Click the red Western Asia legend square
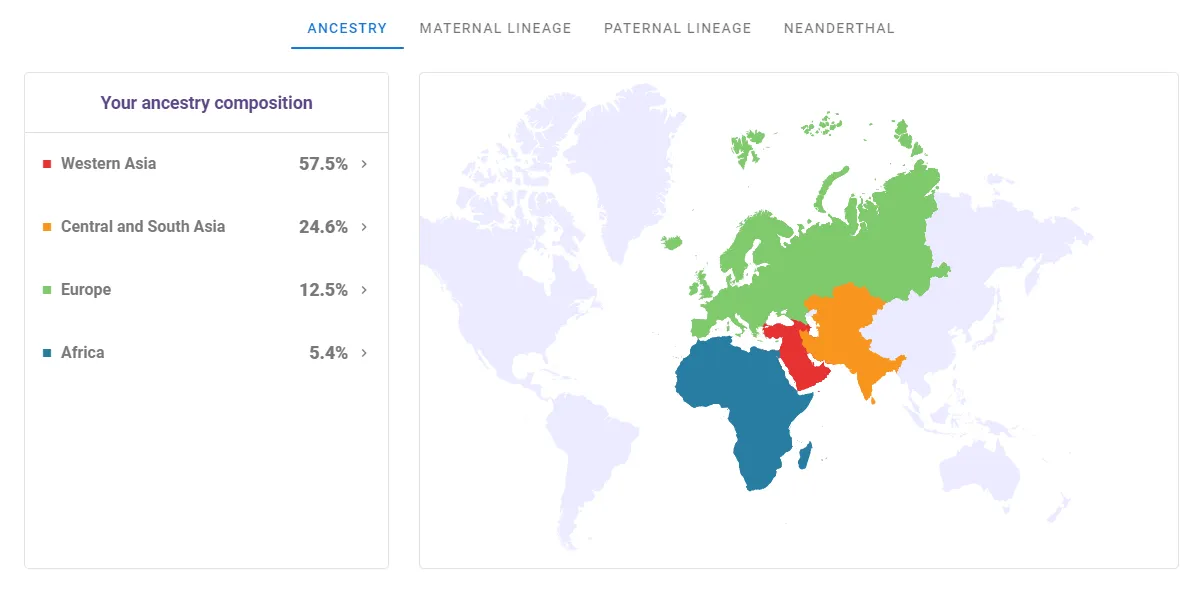Screen dimensions: 1189x593 pos(46,163)
